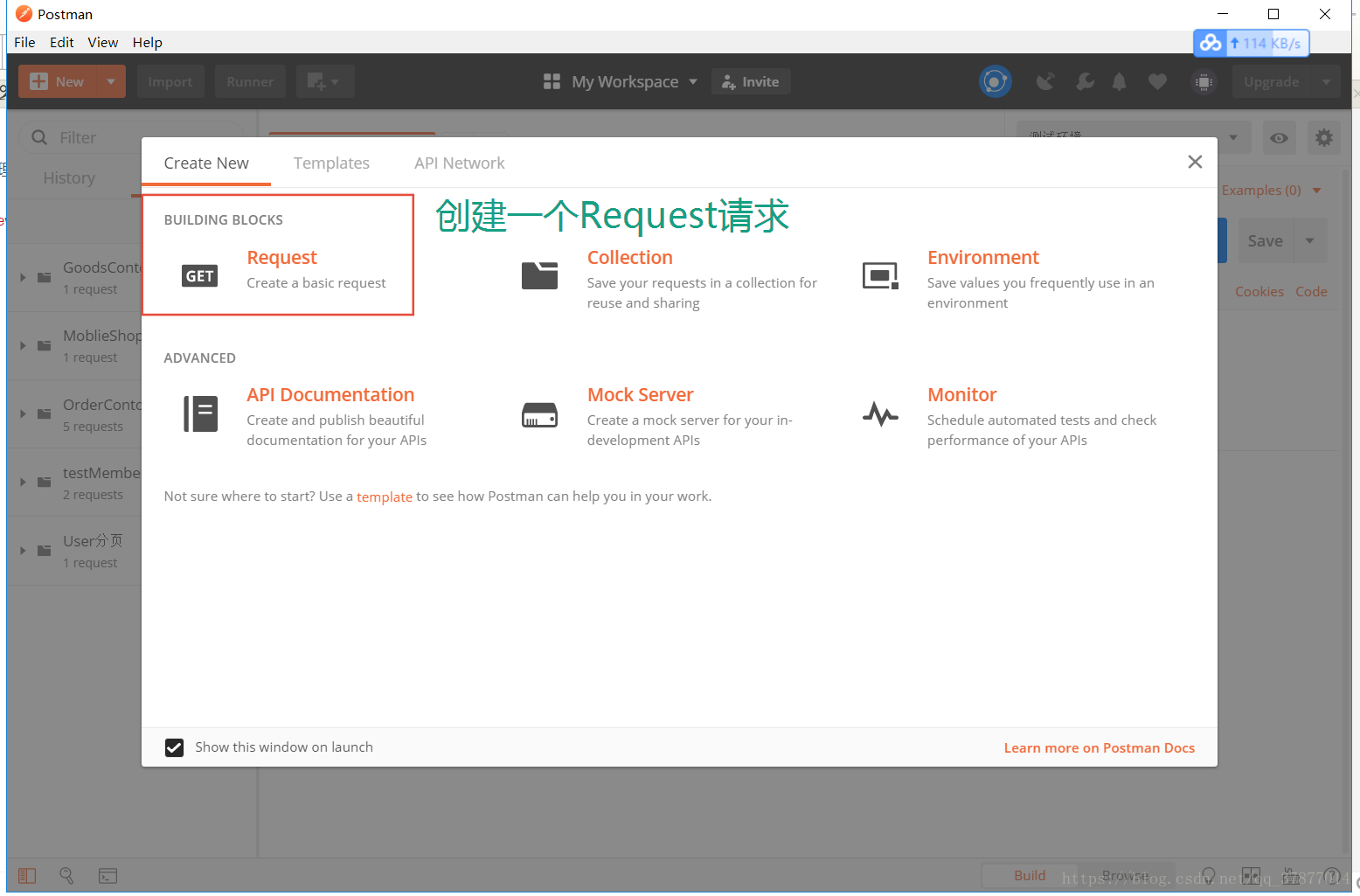
Task: Open the satellite capture requests icon
Action: click(1044, 81)
